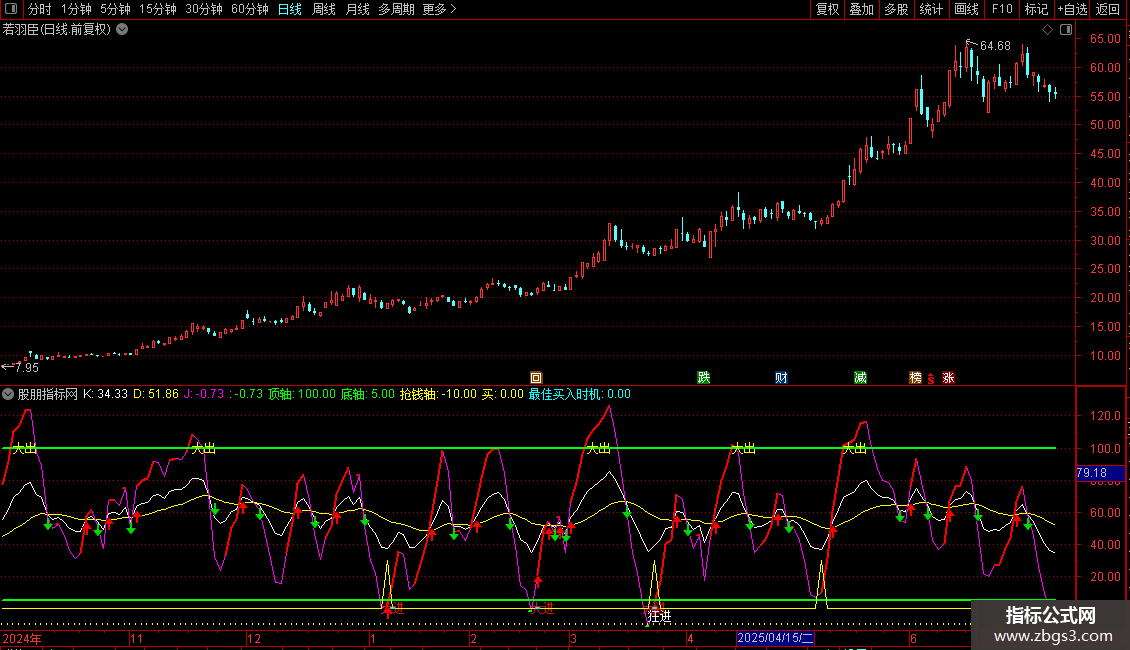This screenshot has height=650, width=1130.
Task: Click the 7.95 low price label
Action: (x=27, y=368)
